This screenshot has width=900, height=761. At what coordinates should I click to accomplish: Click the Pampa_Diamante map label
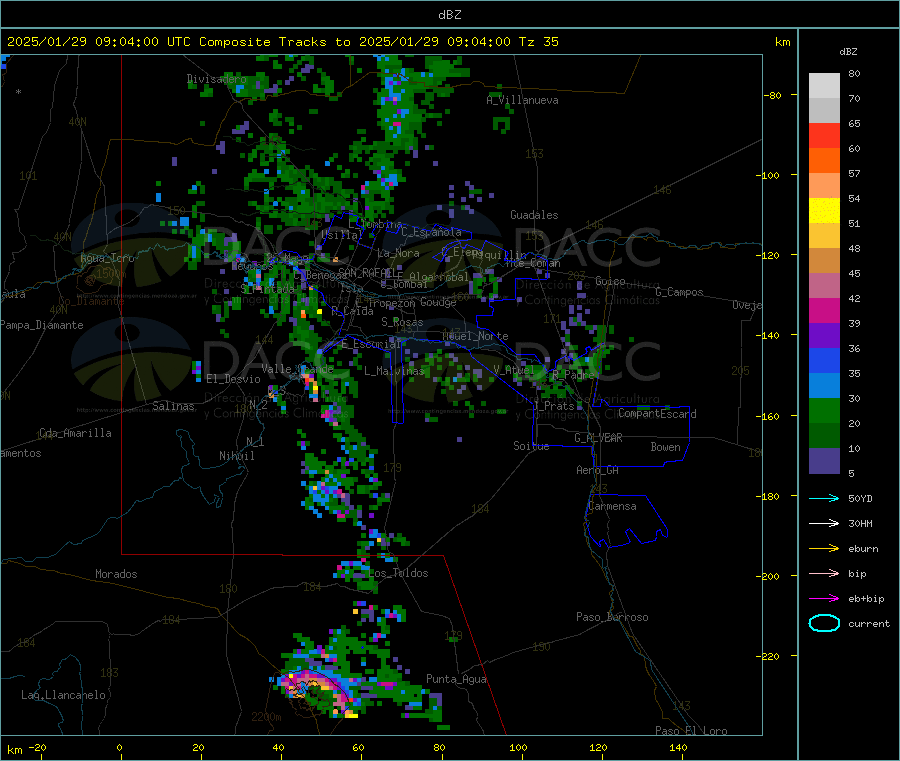(42, 325)
